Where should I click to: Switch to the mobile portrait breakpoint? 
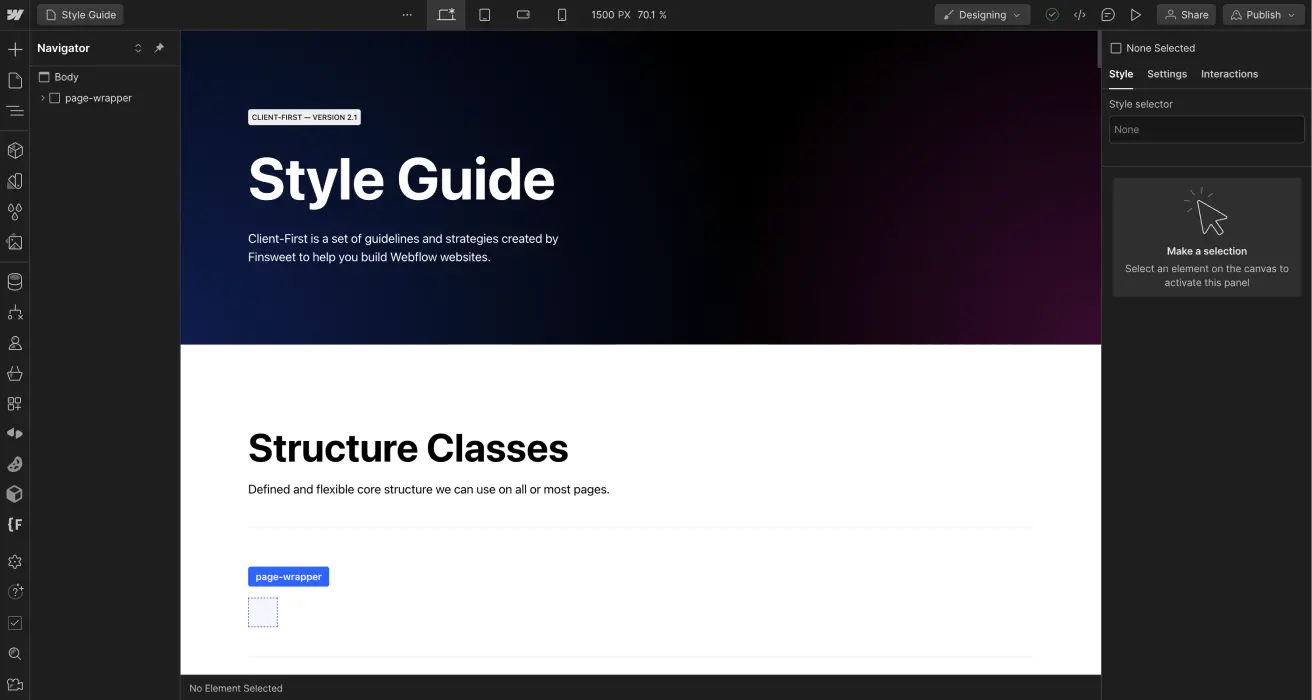coord(562,14)
